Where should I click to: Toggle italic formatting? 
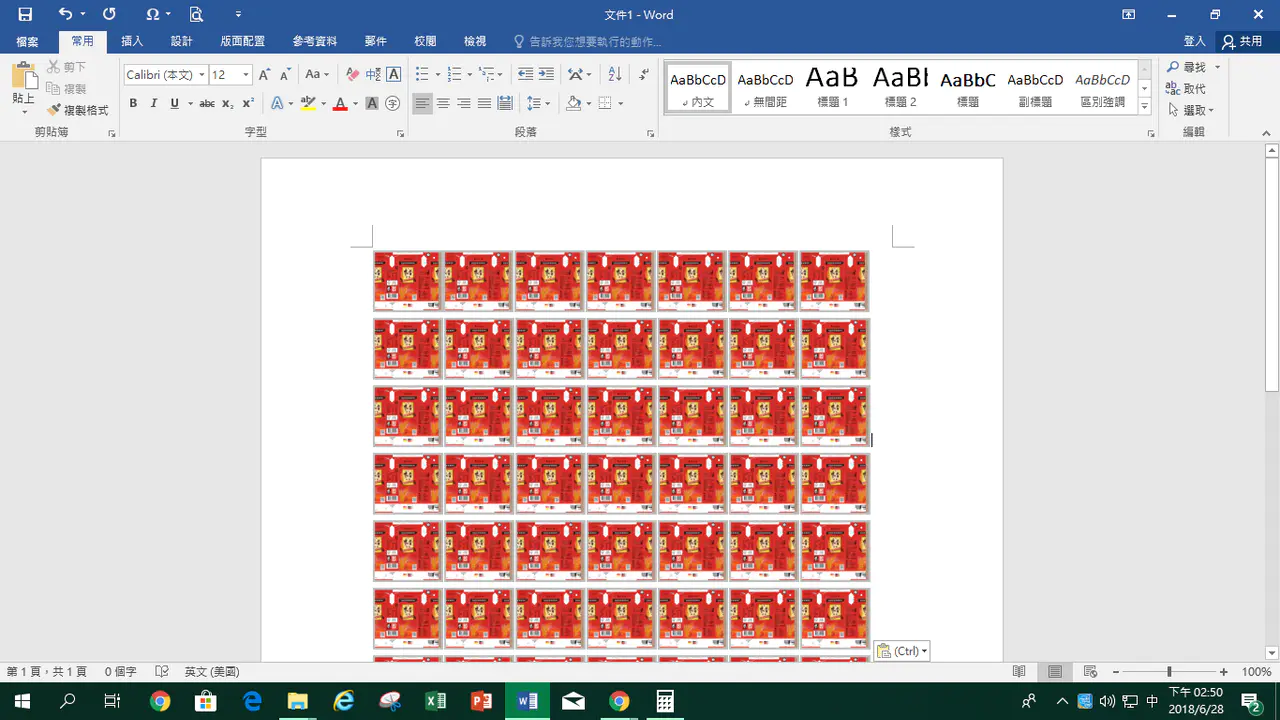154,104
